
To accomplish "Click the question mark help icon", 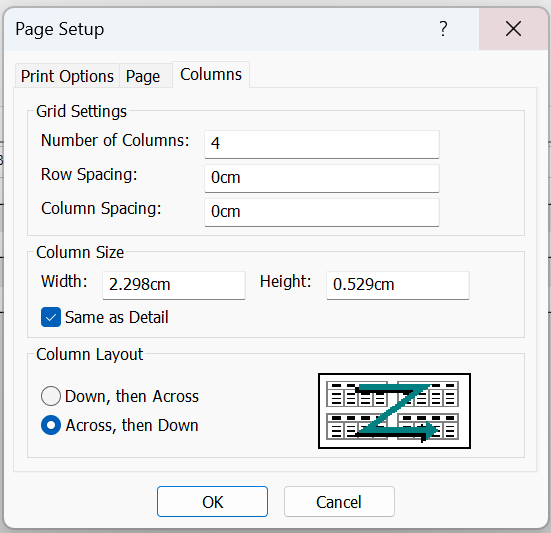I will tap(443, 29).
